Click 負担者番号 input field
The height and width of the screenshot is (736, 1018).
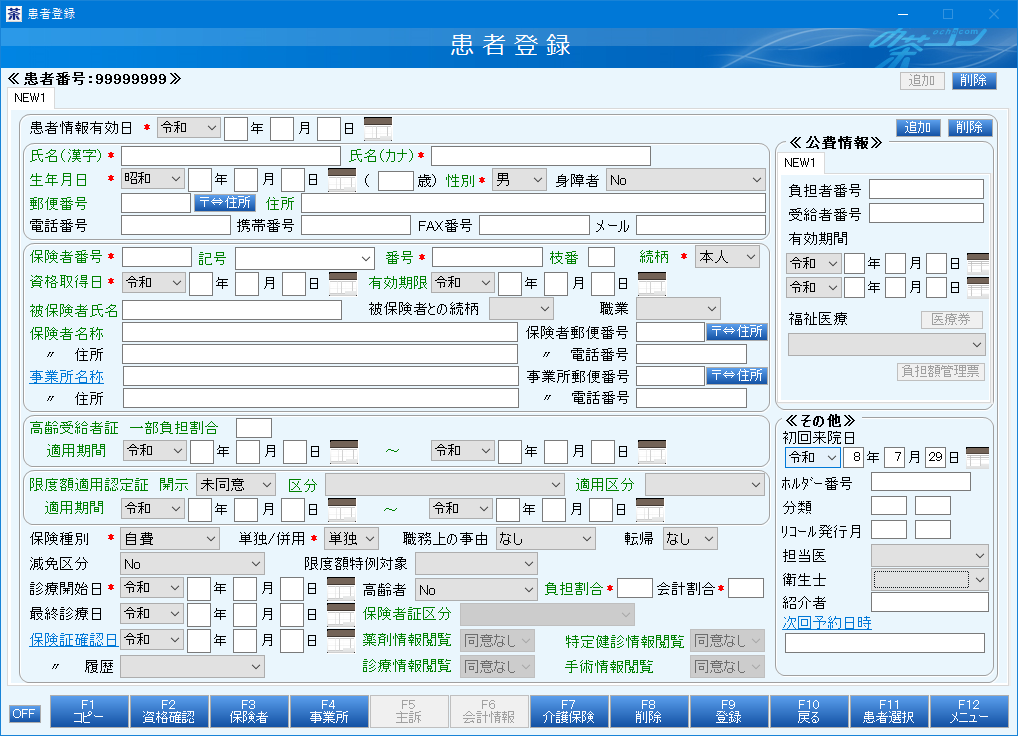926,190
